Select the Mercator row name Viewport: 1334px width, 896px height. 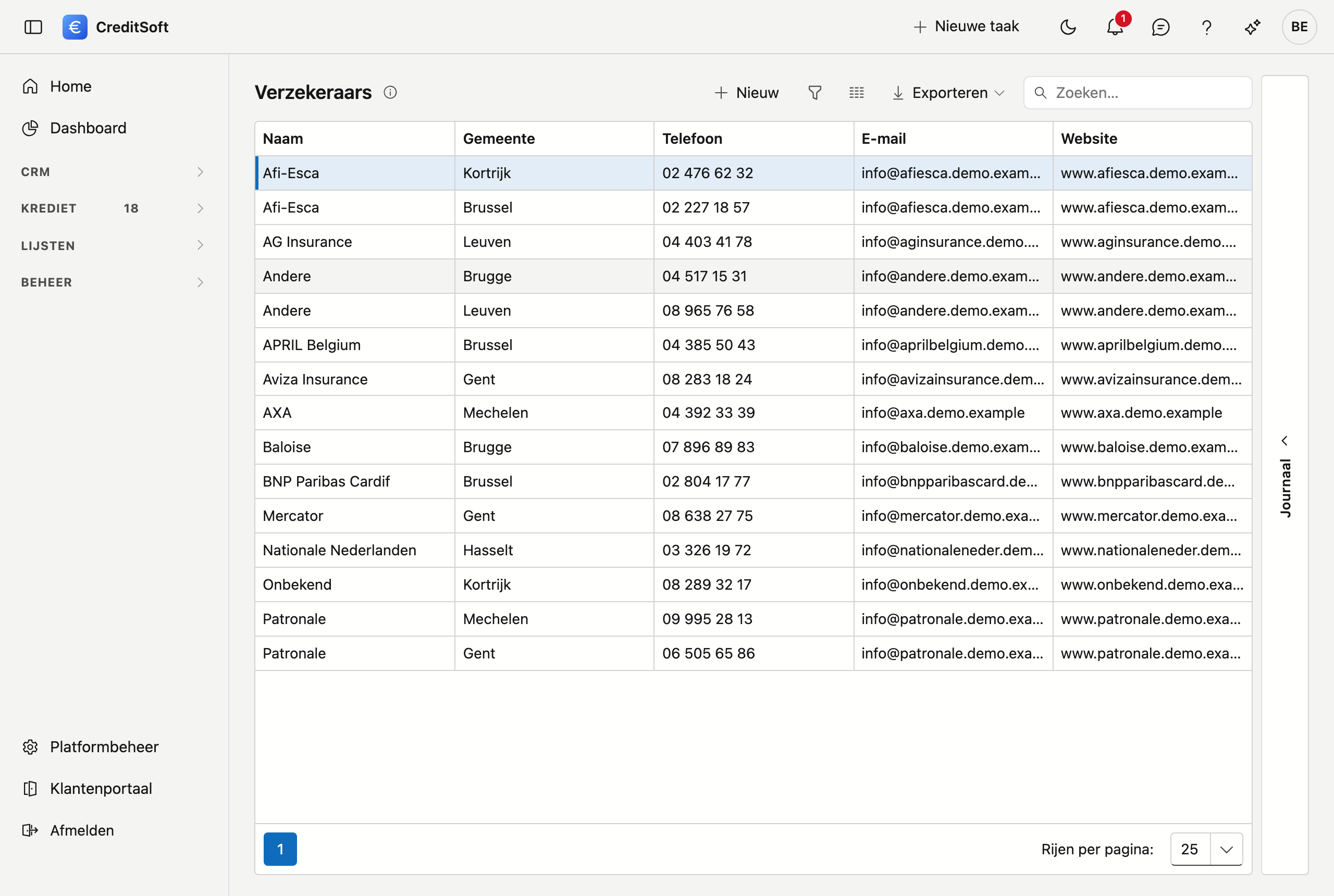tap(293, 515)
